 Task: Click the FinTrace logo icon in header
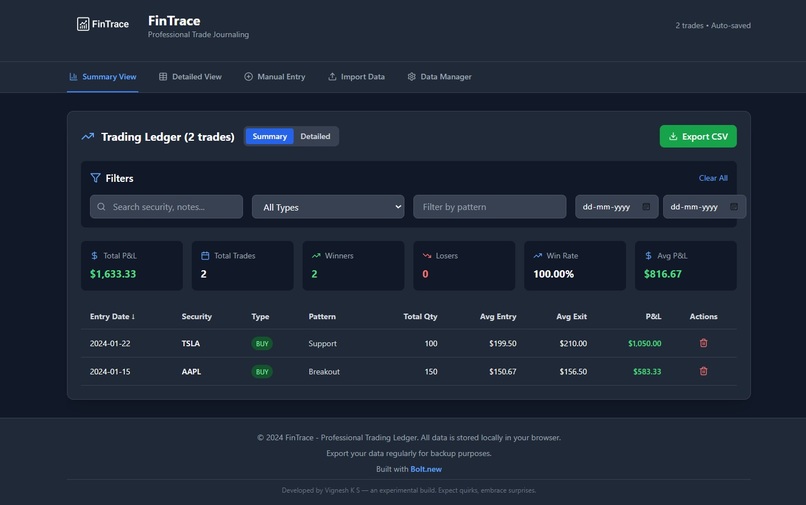pyautogui.click(x=83, y=24)
